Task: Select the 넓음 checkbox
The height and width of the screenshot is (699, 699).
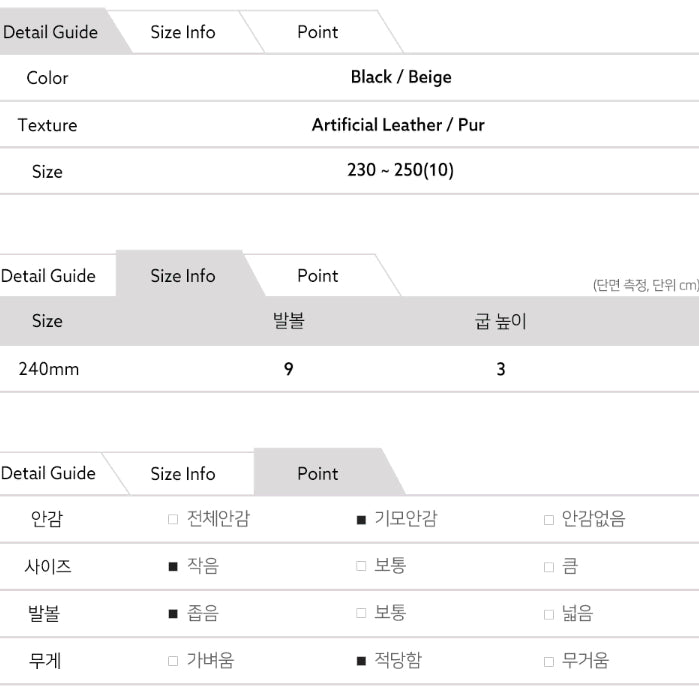Action: (x=548, y=614)
